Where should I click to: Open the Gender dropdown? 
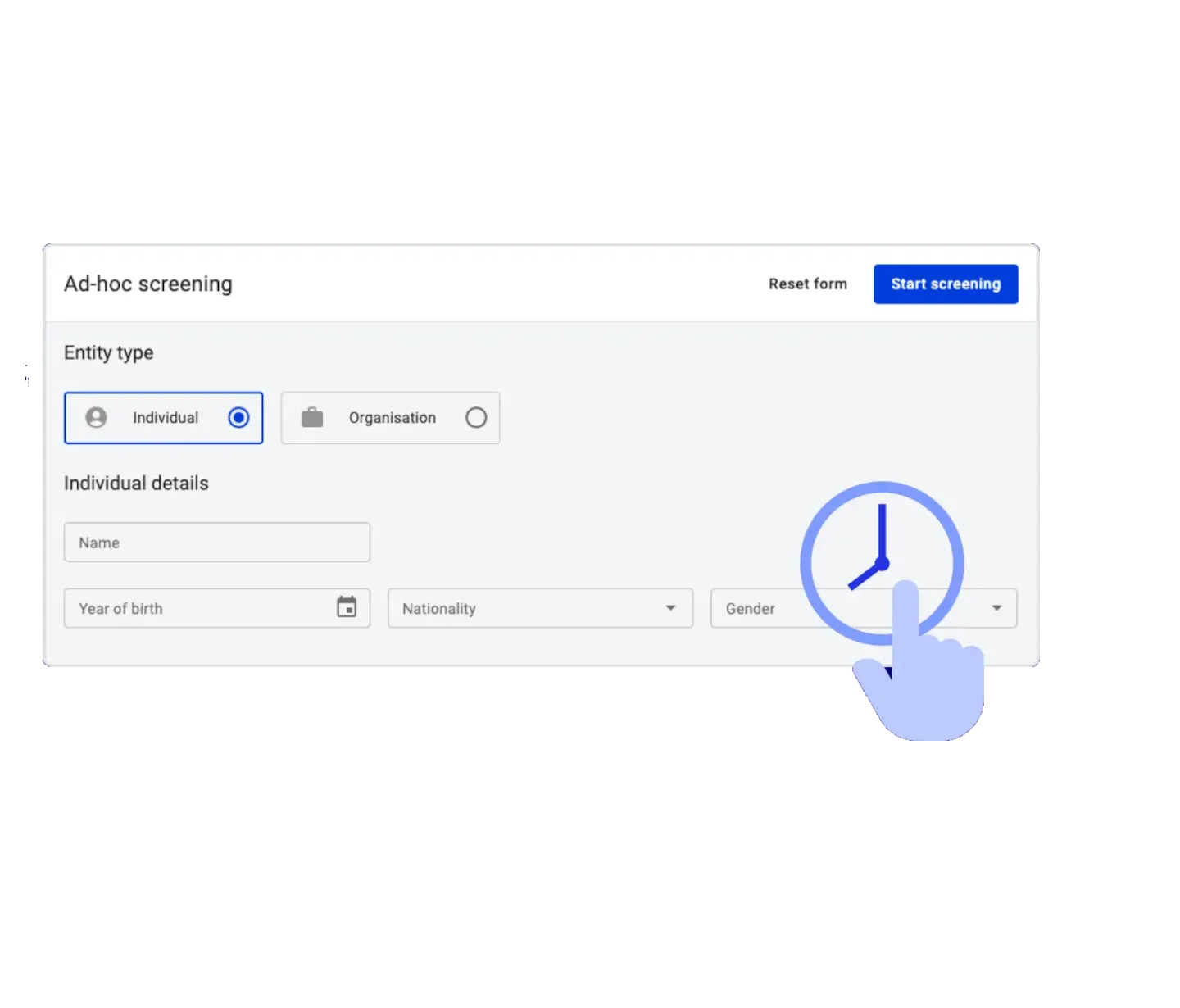[x=864, y=608]
